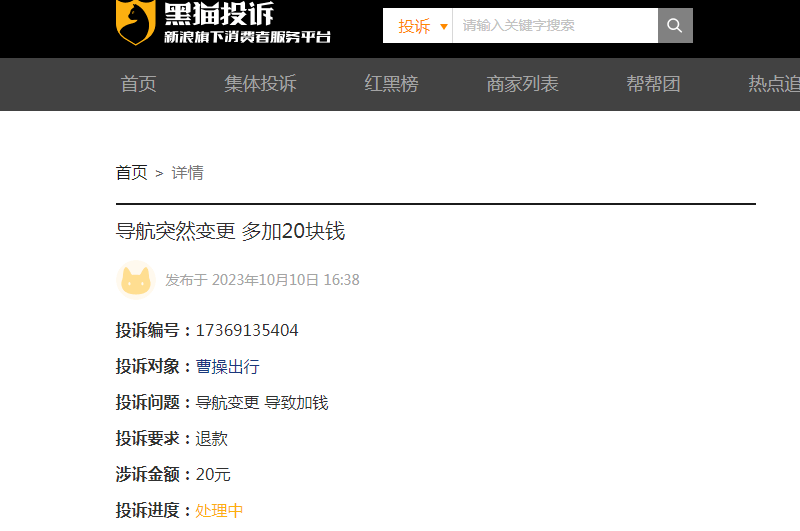The height and width of the screenshot is (531, 800).
Task: Click the 新浪旗下消费者服务平台 tagline
Action: tap(247, 37)
